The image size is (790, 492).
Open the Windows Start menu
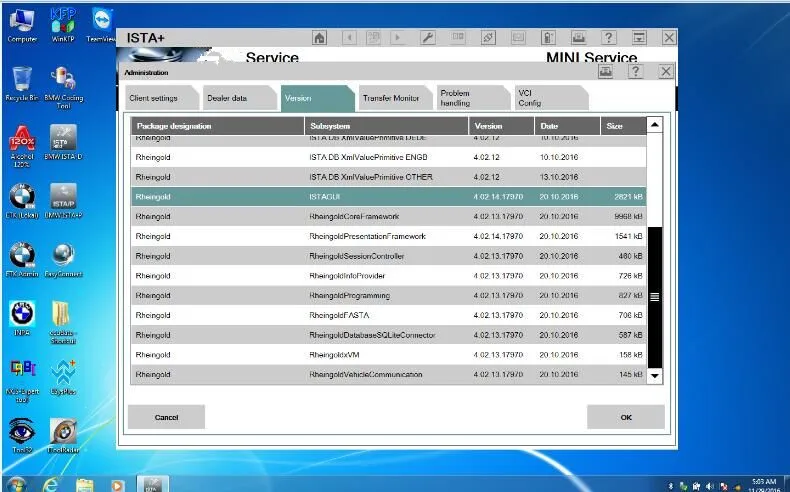pyautogui.click(x=17, y=485)
